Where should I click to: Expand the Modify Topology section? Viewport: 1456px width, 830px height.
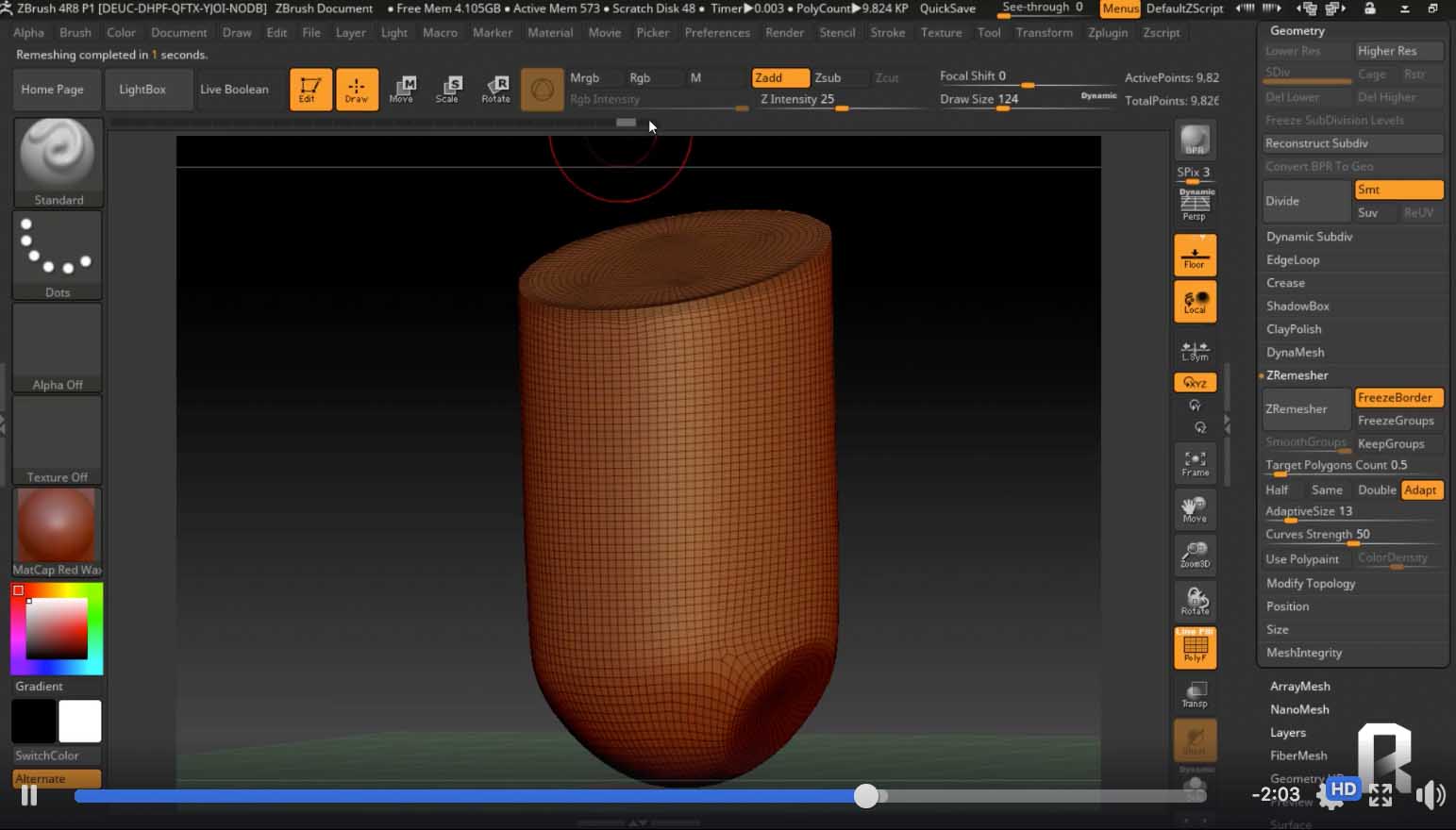(x=1310, y=584)
